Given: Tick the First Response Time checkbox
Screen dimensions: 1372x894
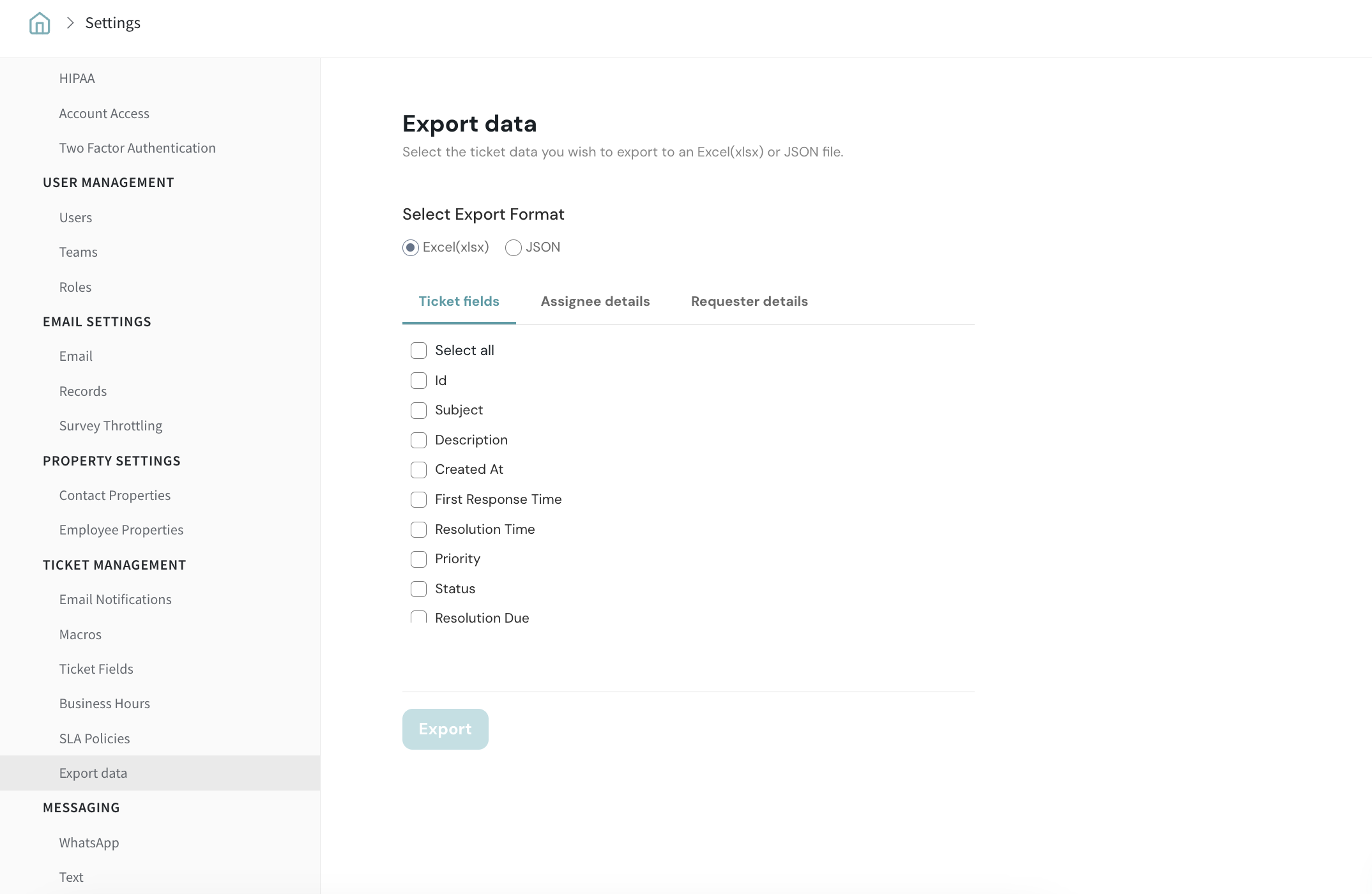Looking at the screenshot, I should click(418, 499).
